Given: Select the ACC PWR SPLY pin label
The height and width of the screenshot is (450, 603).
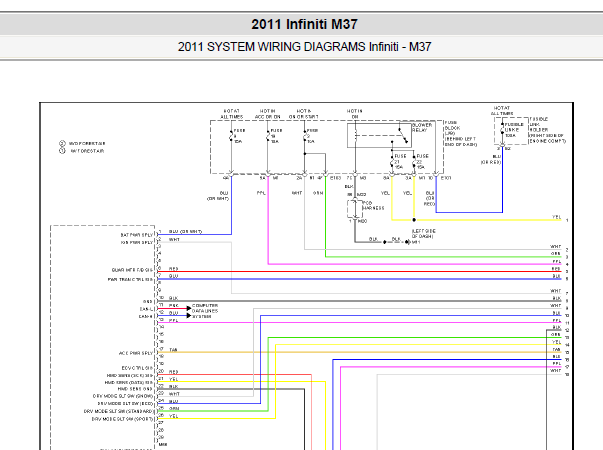Looking at the screenshot, I should (136, 353).
